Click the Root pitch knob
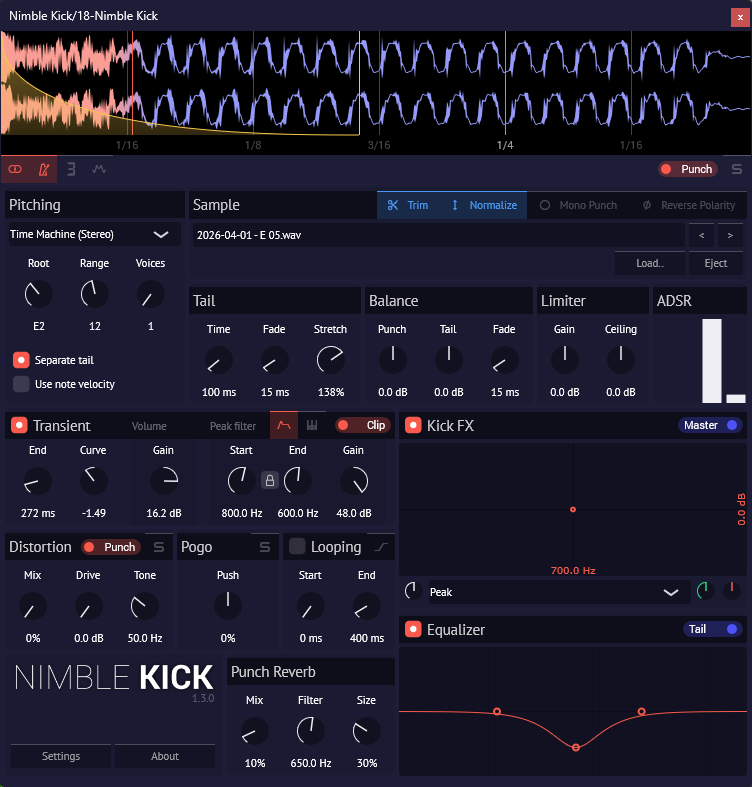The image size is (752, 787). tap(39, 294)
